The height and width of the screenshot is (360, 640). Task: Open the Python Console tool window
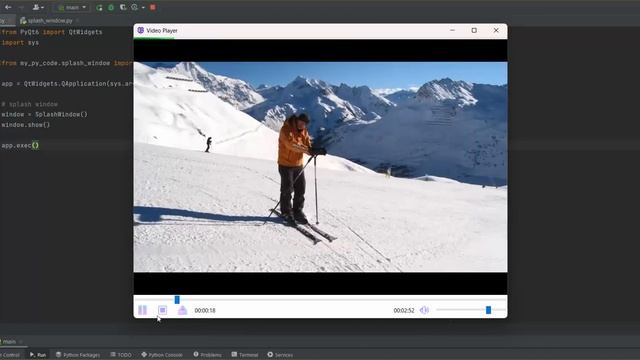[x=162, y=355]
